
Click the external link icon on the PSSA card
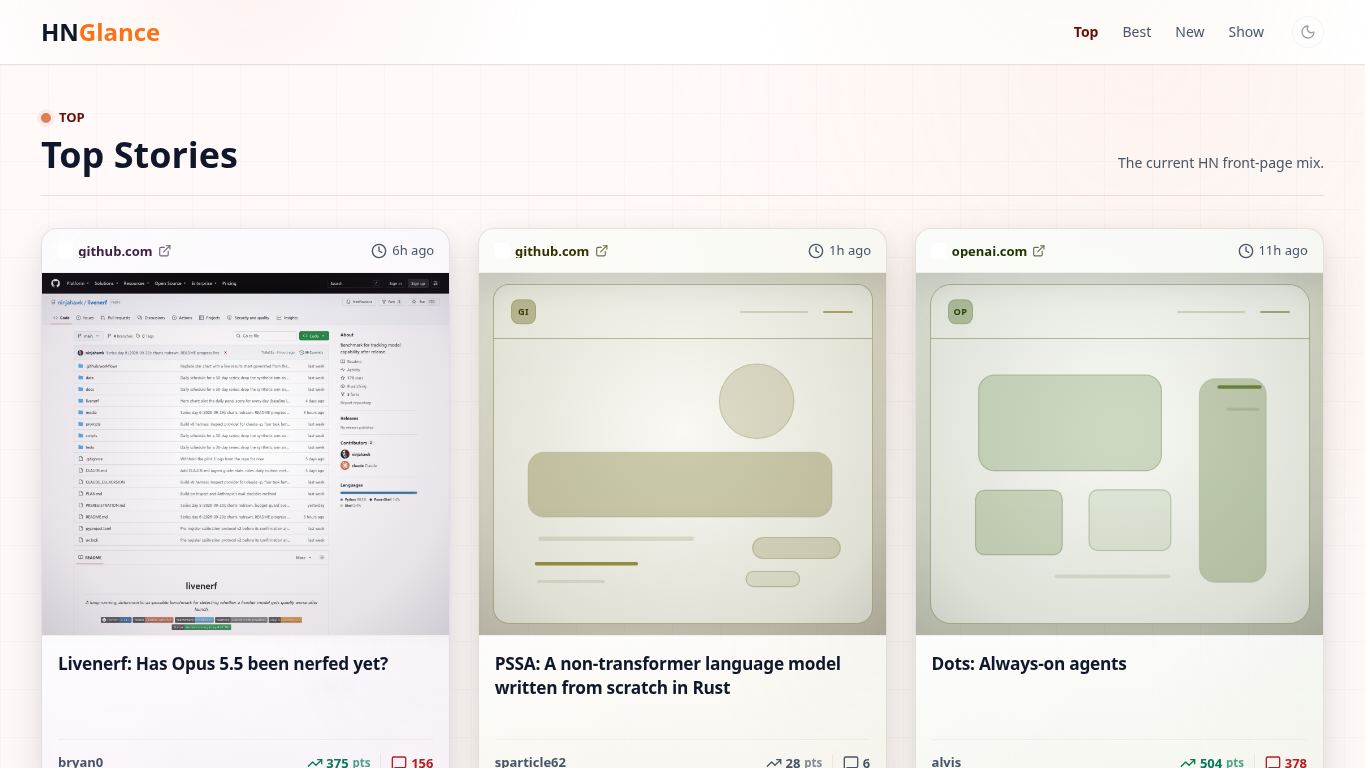pyautogui.click(x=602, y=251)
